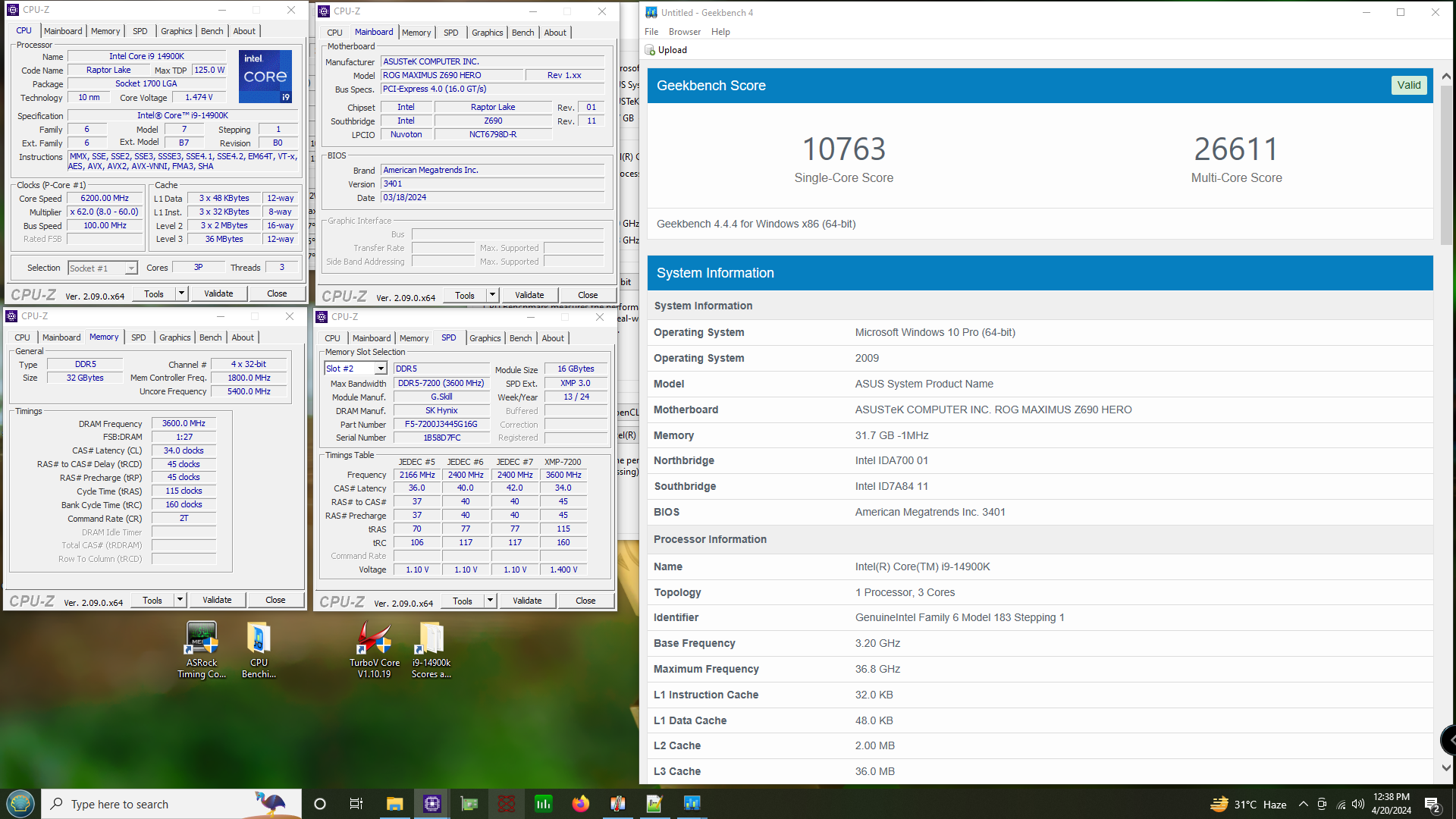Viewport: 1456px width, 819px height.
Task: Open Firefox from the taskbar
Action: click(581, 804)
